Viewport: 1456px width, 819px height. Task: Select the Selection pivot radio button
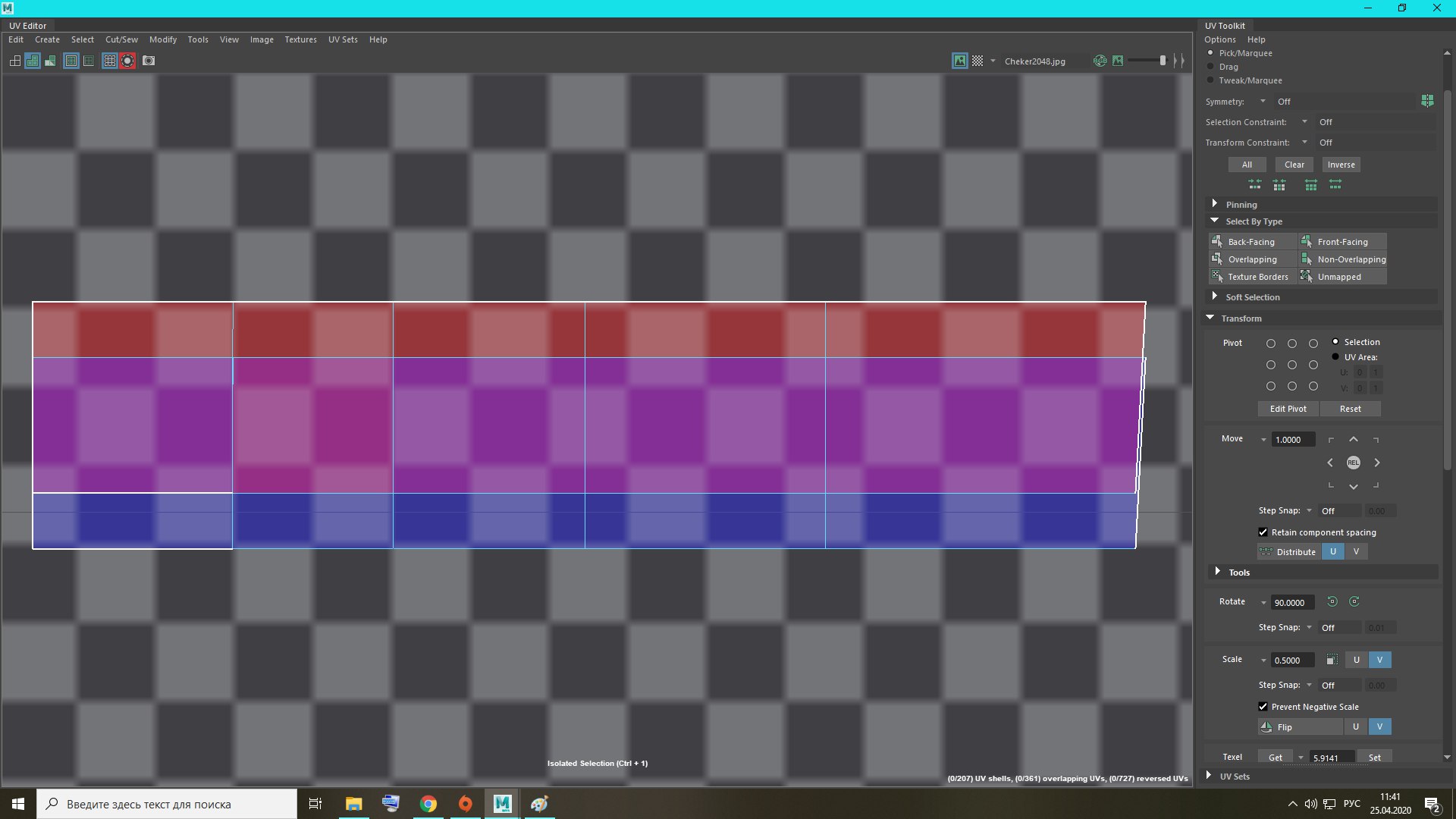click(x=1335, y=342)
